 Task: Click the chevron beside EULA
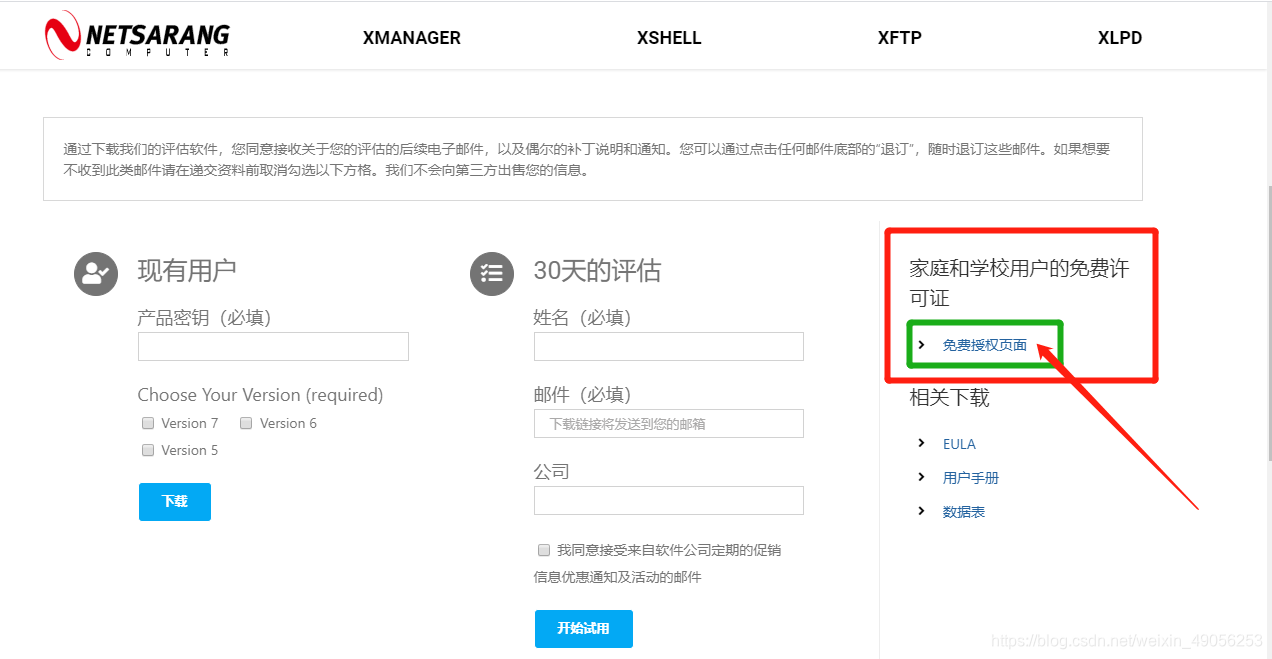tap(921, 443)
